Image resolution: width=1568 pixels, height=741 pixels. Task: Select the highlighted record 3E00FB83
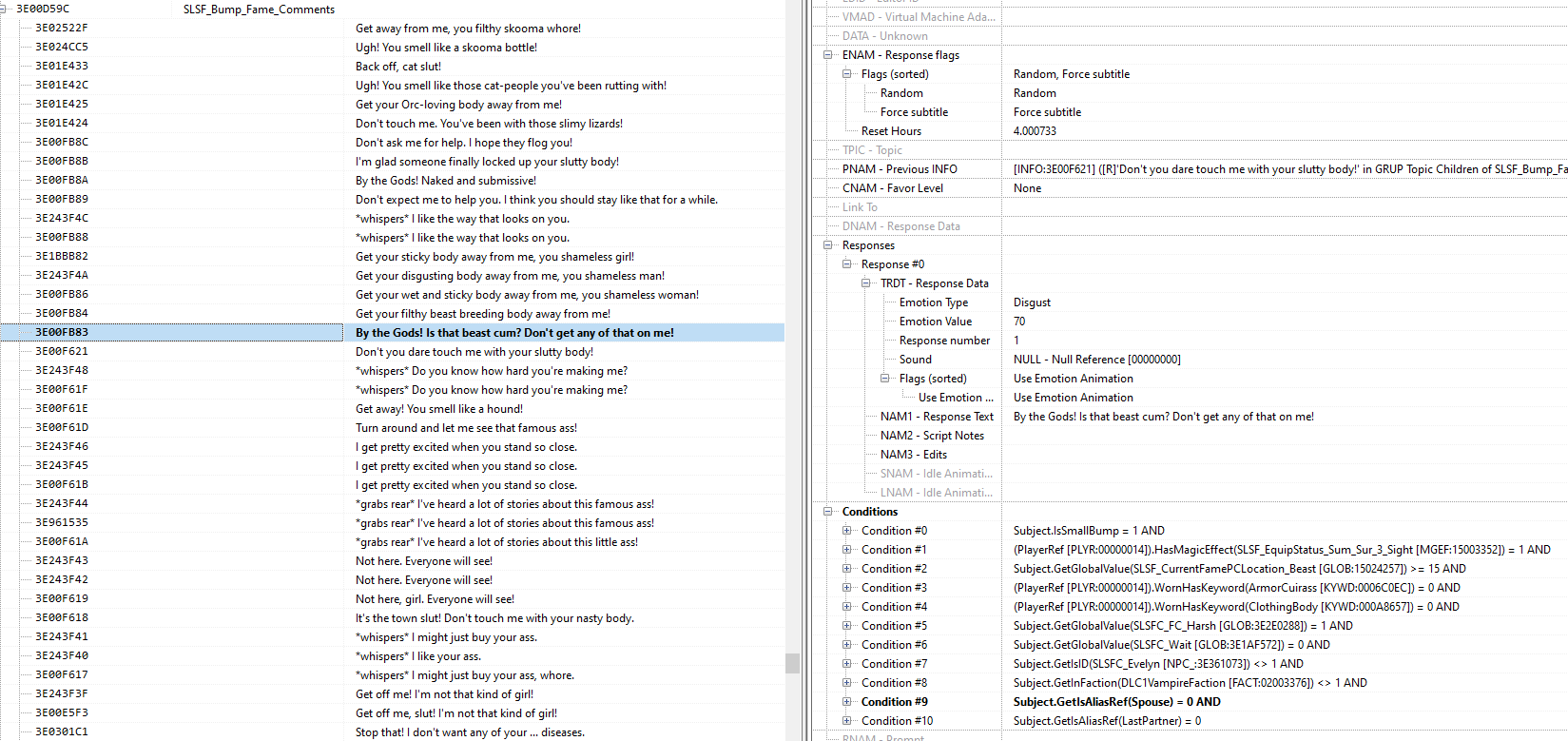tap(392, 333)
